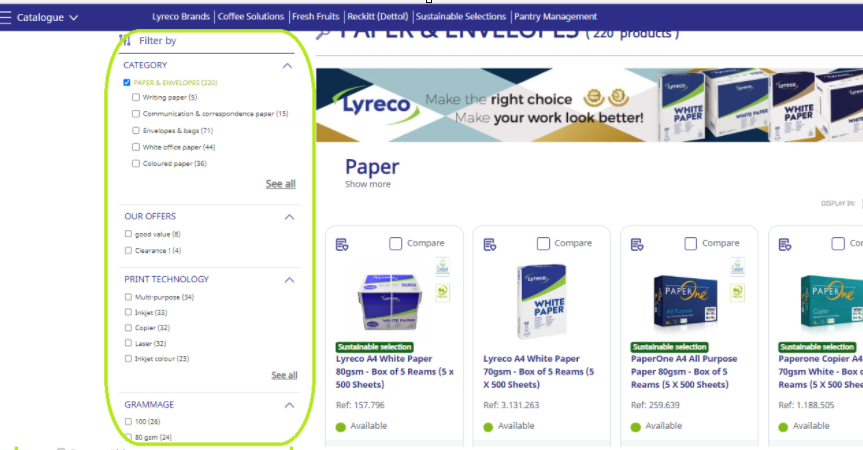Image resolution: width=863 pixels, height=450 pixels.
Task: Click See all under PRINT TECHNOLOGY
Action: point(284,375)
